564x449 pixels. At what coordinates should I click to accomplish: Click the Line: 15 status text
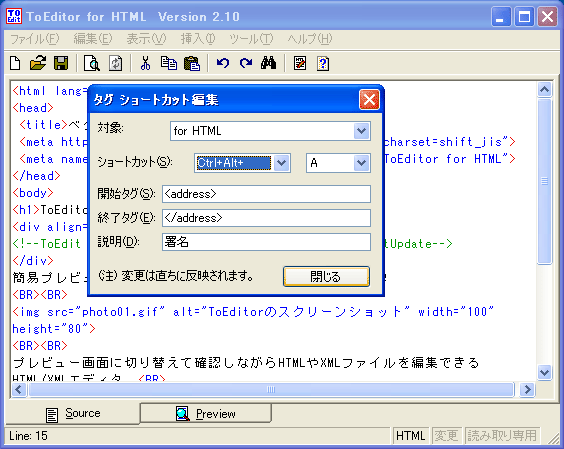pyautogui.click(x=28, y=436)
